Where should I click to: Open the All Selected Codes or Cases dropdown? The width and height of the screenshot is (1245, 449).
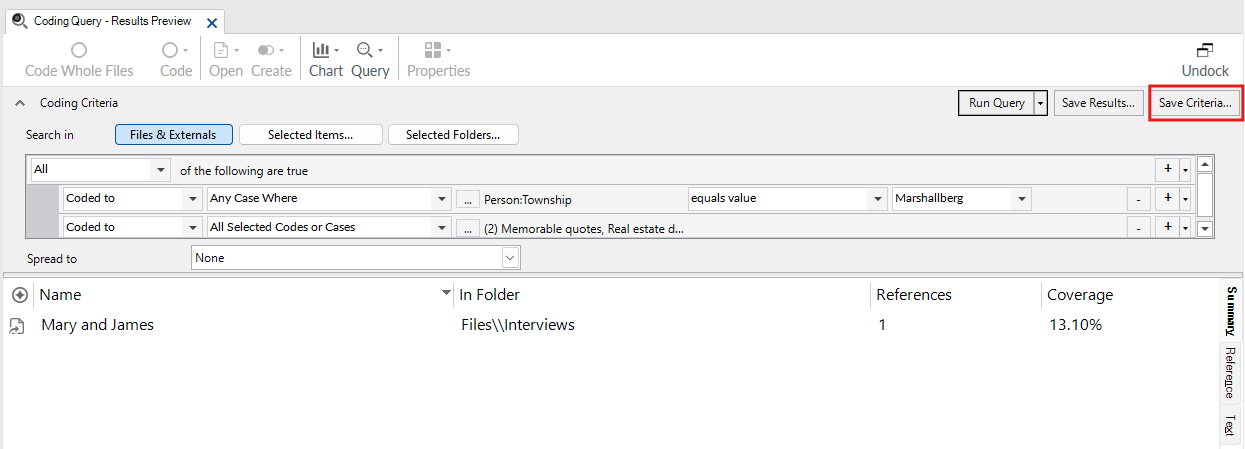click(441, 227)
